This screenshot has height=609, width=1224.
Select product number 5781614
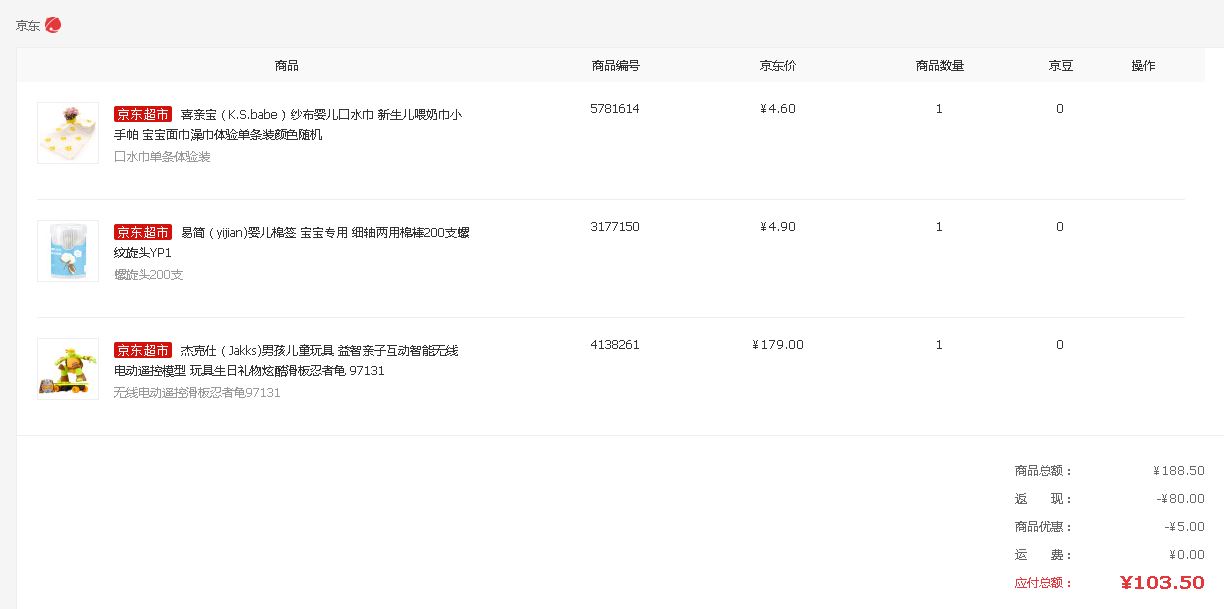click(x=615, y=109)
